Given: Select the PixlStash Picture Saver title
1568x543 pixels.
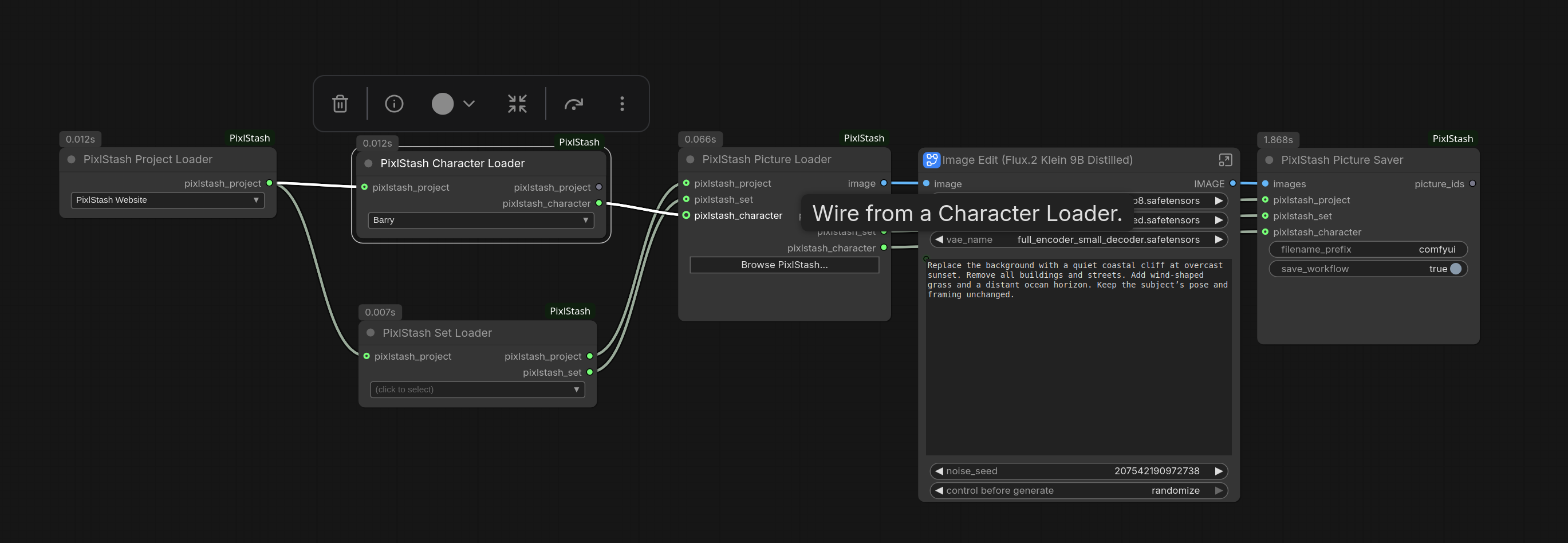Looking at the screenshot, I should 1342,160.
